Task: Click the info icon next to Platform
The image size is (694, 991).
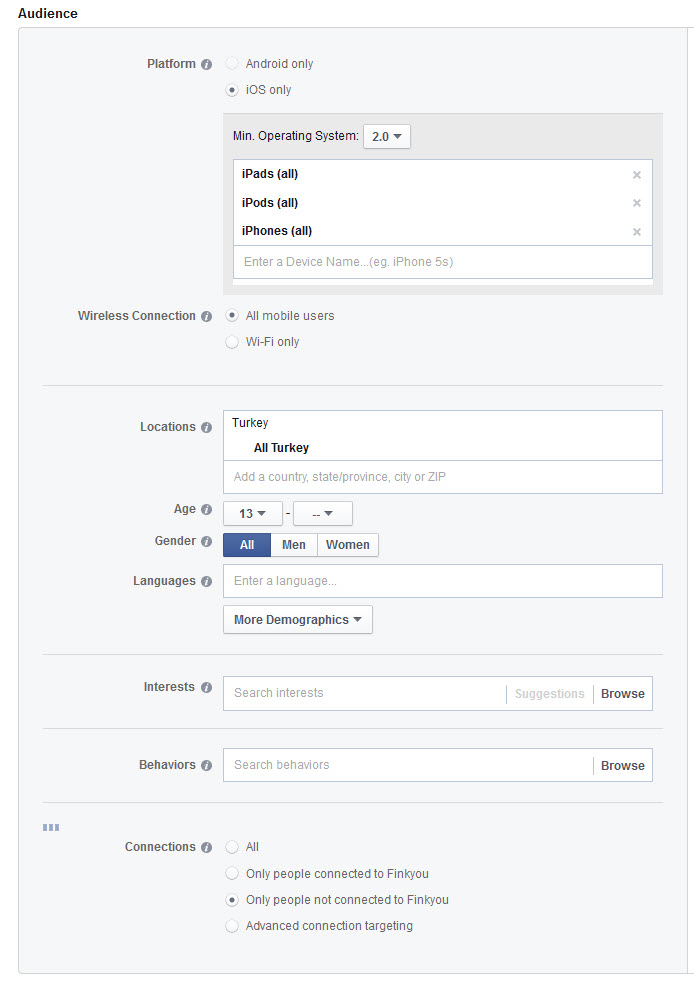Action: (x=206, y=64)
